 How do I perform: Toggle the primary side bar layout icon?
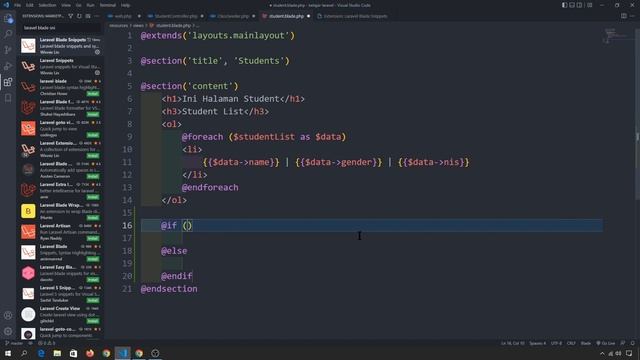pyautogui.click(x=564, y=5)
